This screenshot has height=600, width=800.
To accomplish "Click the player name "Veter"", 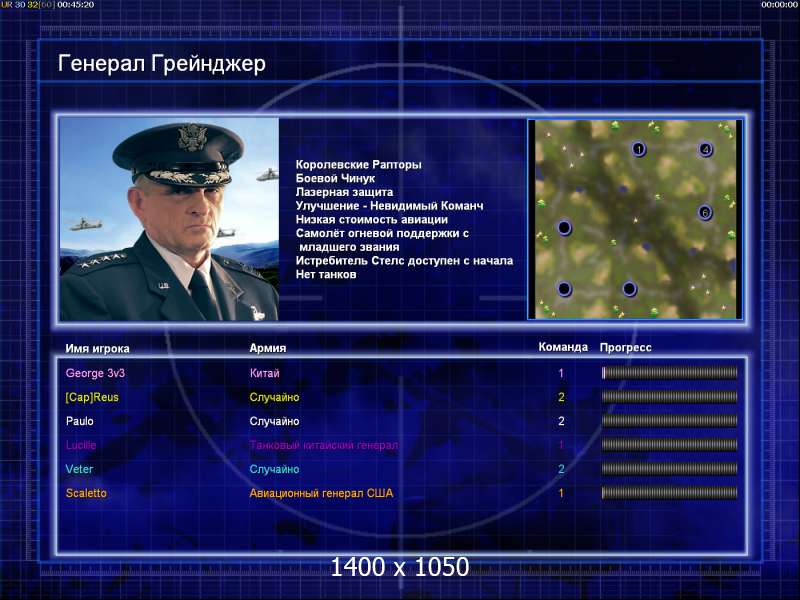I will (79, 469).
